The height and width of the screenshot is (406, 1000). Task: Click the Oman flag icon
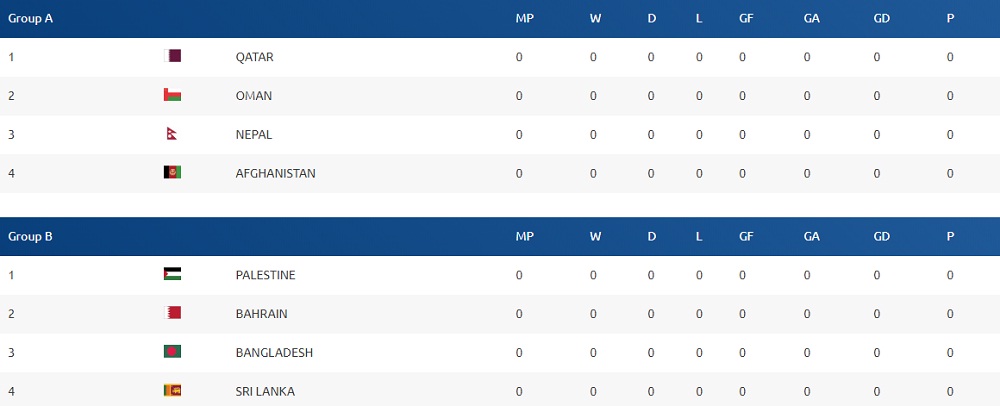(x=172, y=96)
